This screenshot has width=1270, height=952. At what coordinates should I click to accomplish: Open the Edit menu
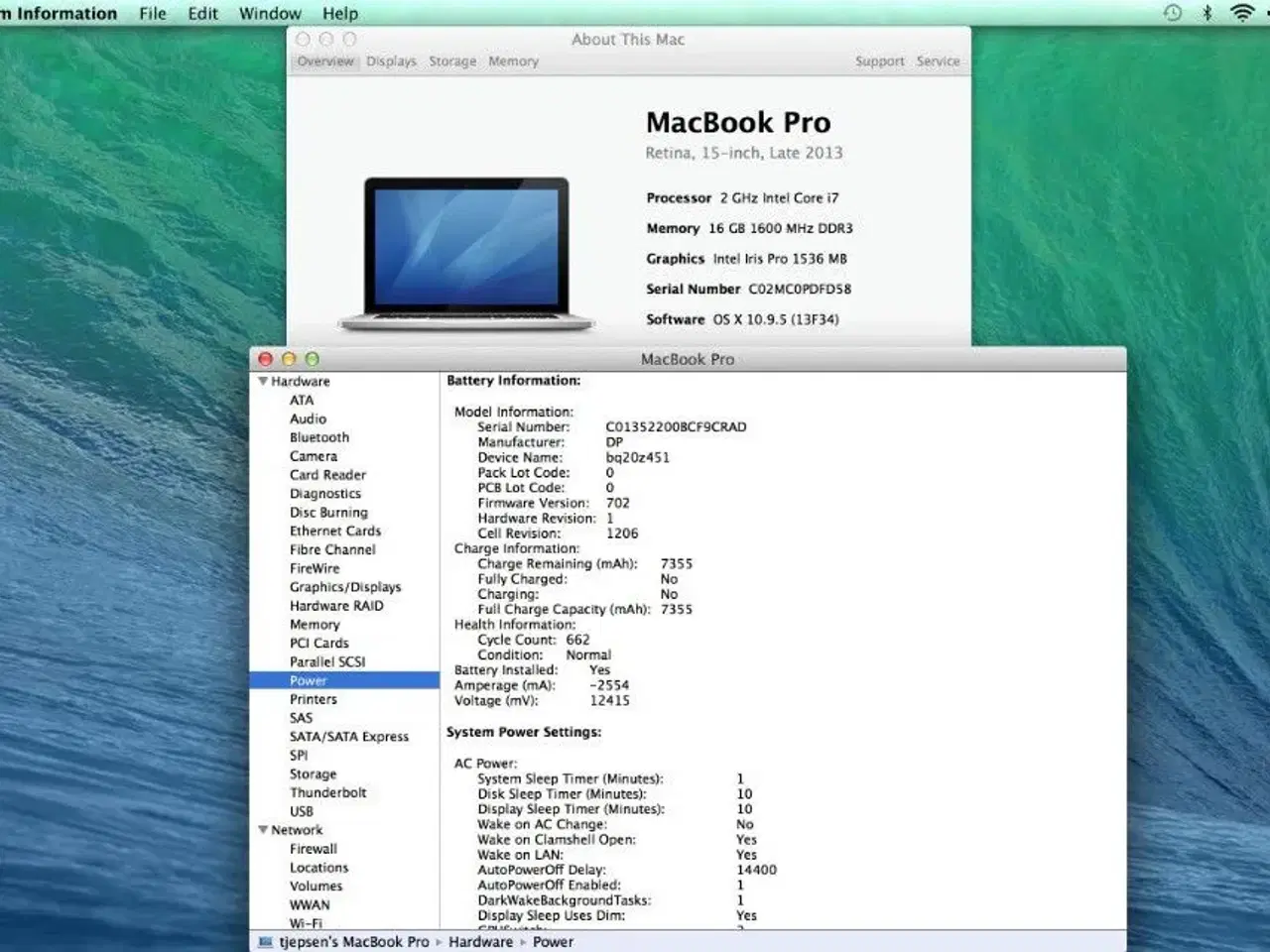click(202, 13)
